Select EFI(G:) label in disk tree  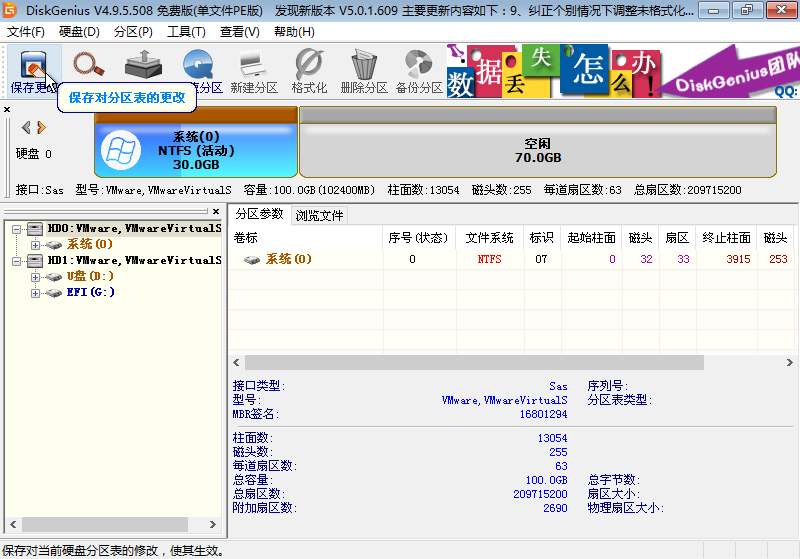point(91,292)
